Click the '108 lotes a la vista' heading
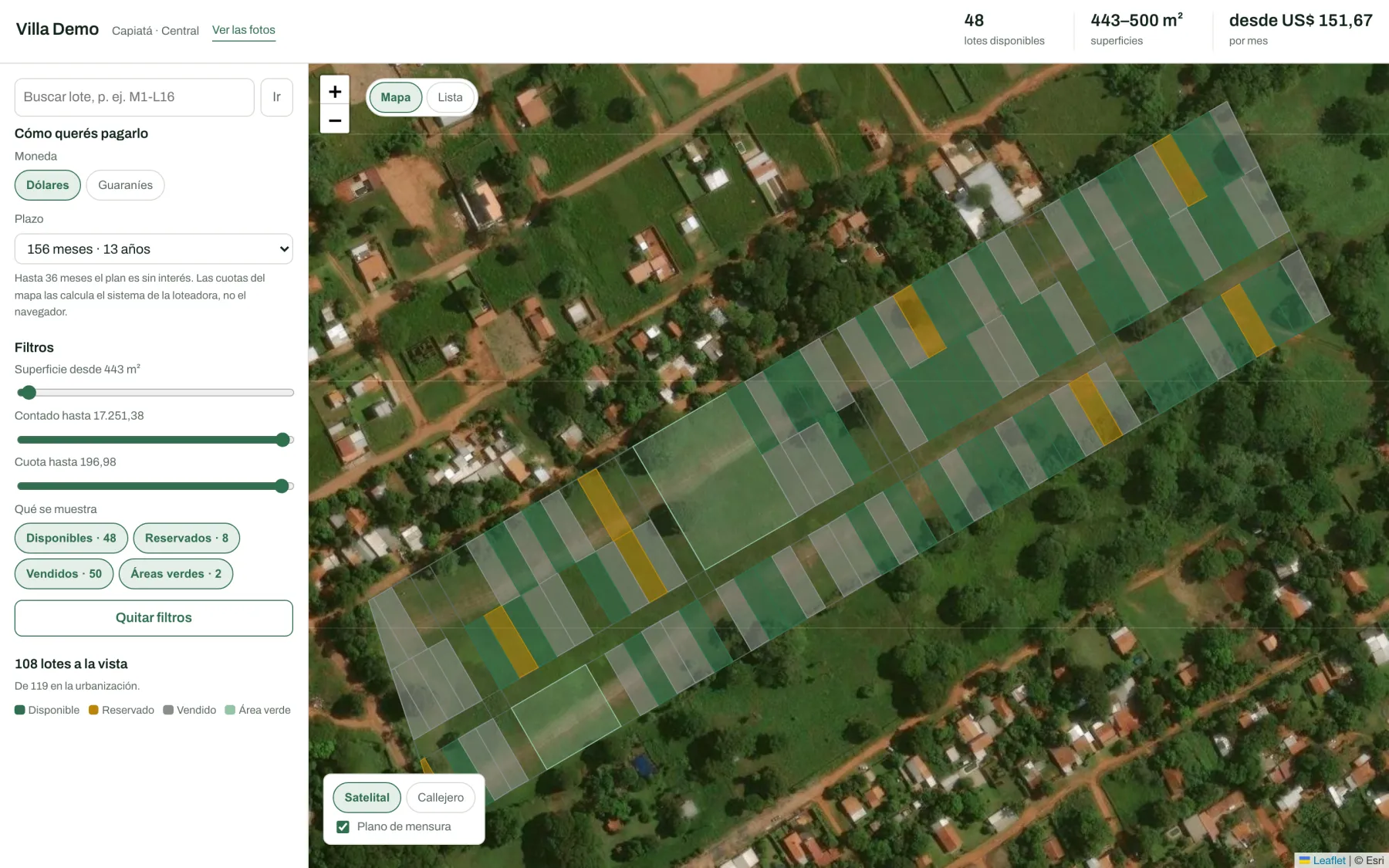This screenshot has width=1389, height=868. [71, 664]
